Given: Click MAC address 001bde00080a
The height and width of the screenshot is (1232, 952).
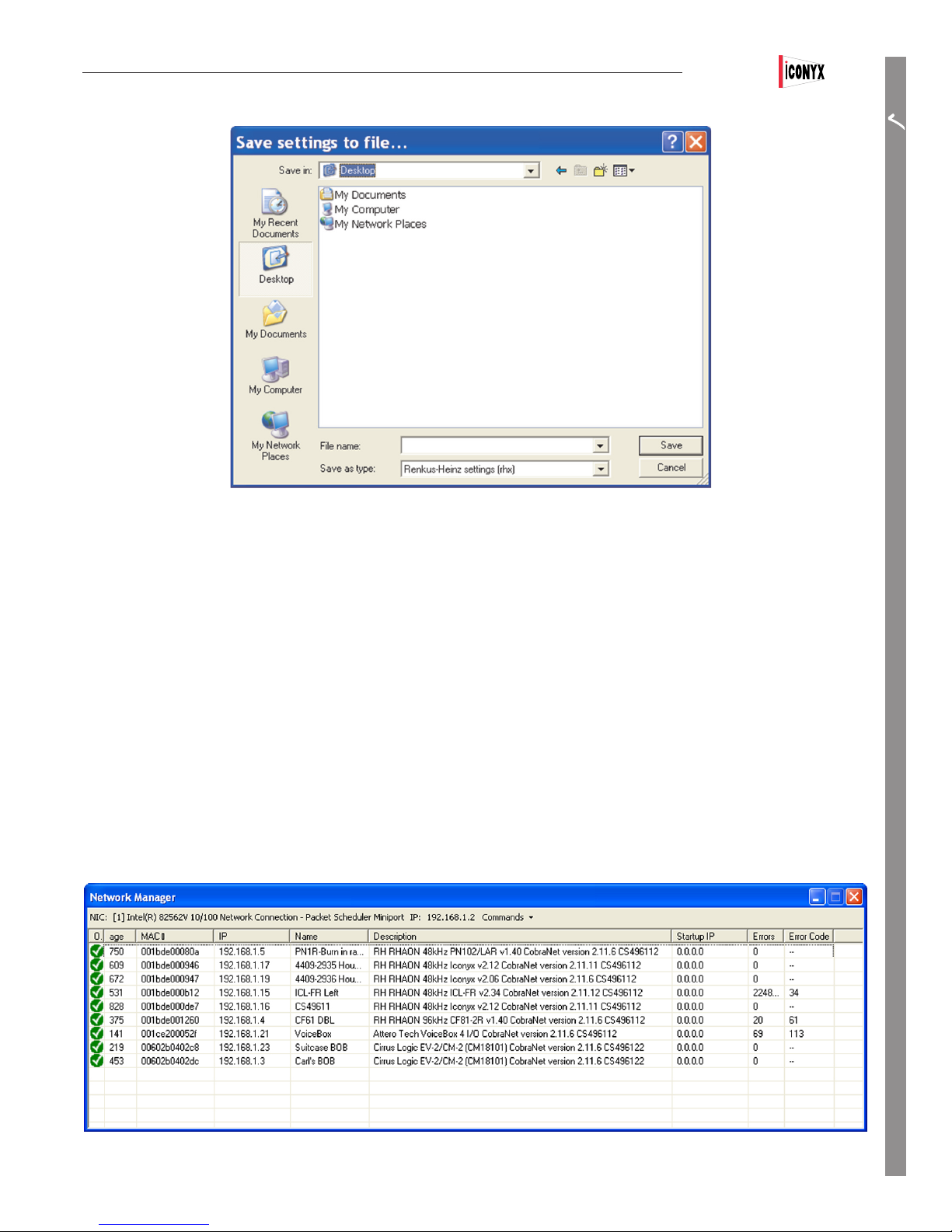Looking at the screenshot, I should pyautogui.click(x=170, y=951).
